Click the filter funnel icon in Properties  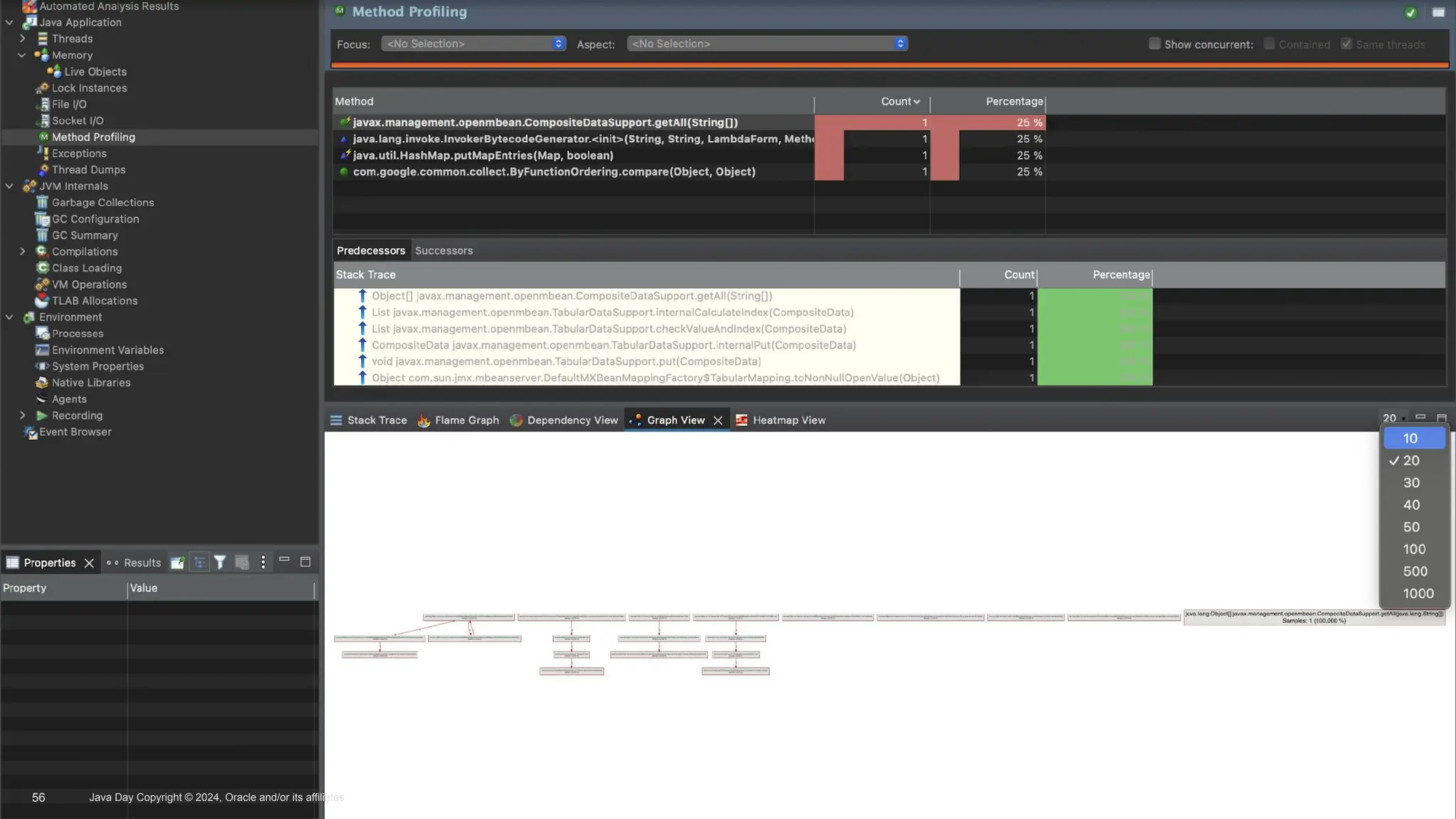click(220, 562)
